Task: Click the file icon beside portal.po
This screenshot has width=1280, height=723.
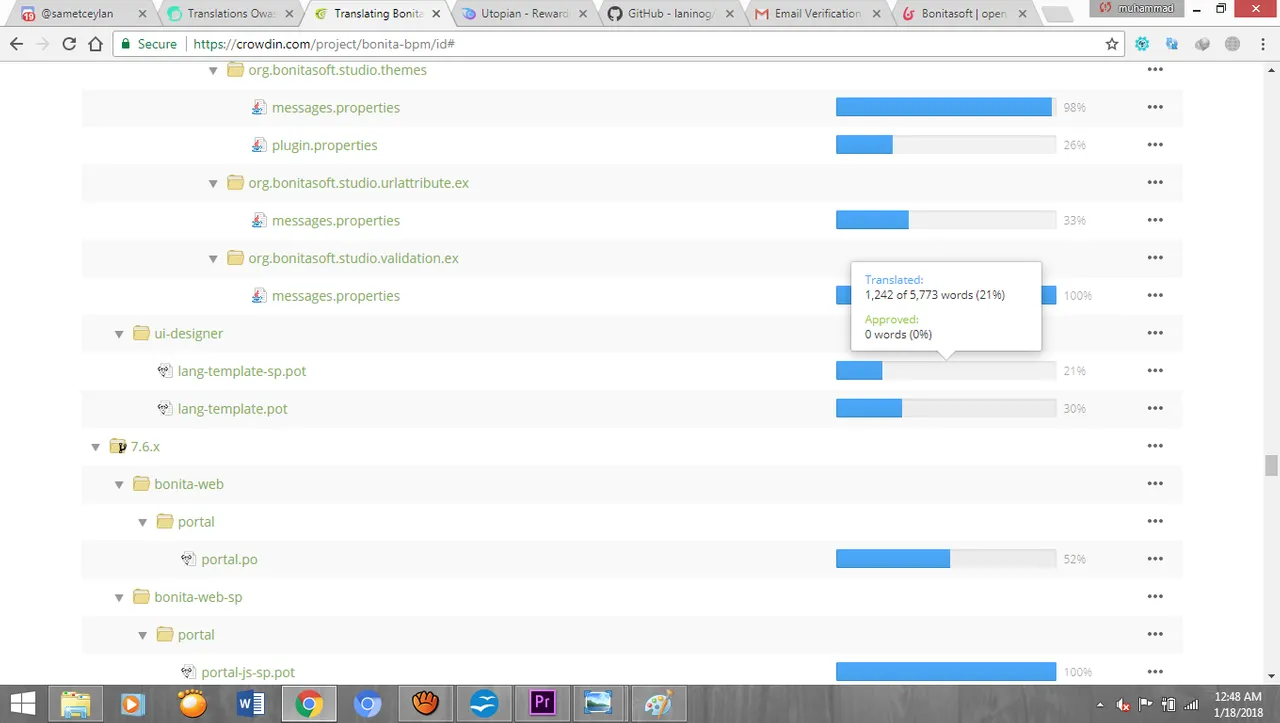Action: tap(188, 559)
